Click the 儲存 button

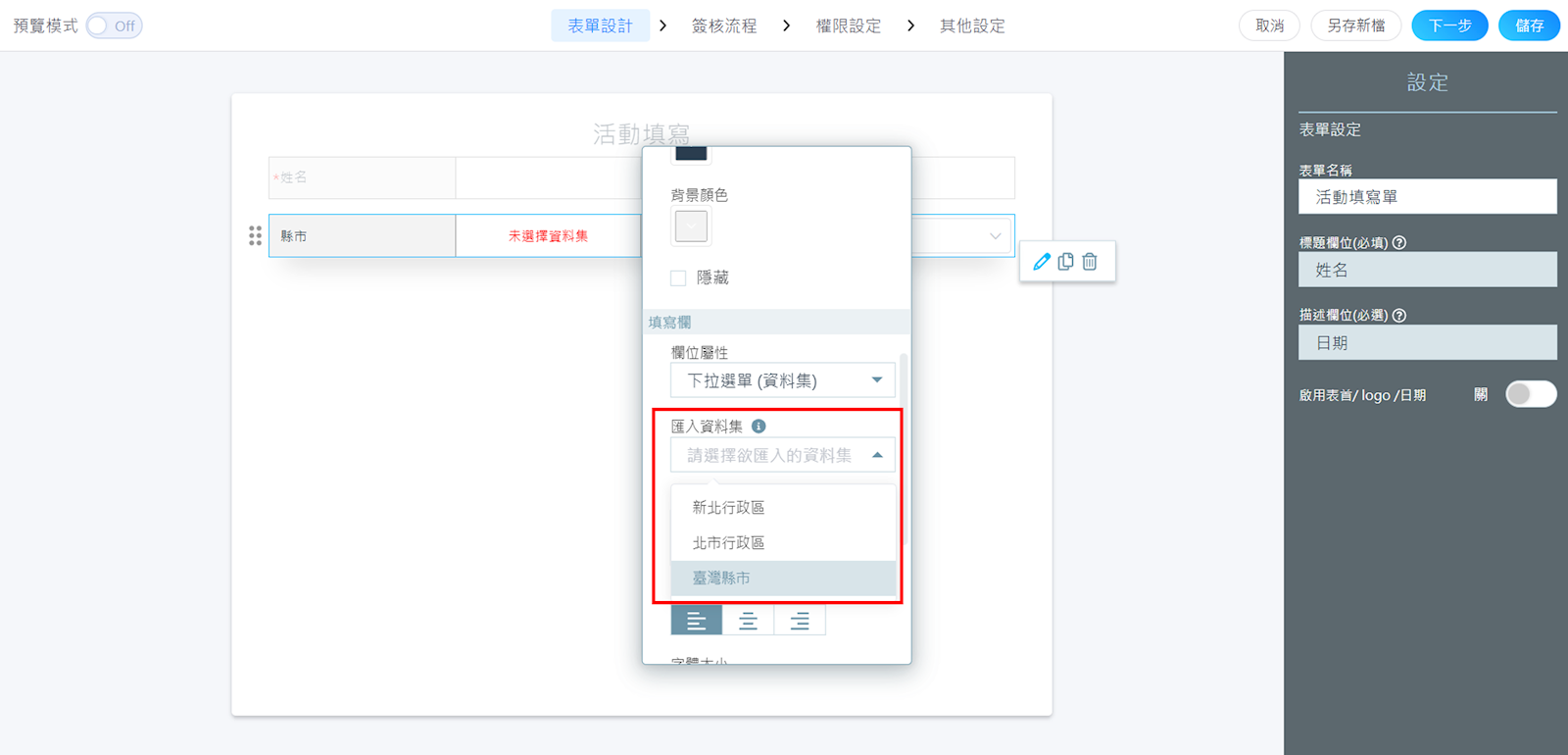1529,25
